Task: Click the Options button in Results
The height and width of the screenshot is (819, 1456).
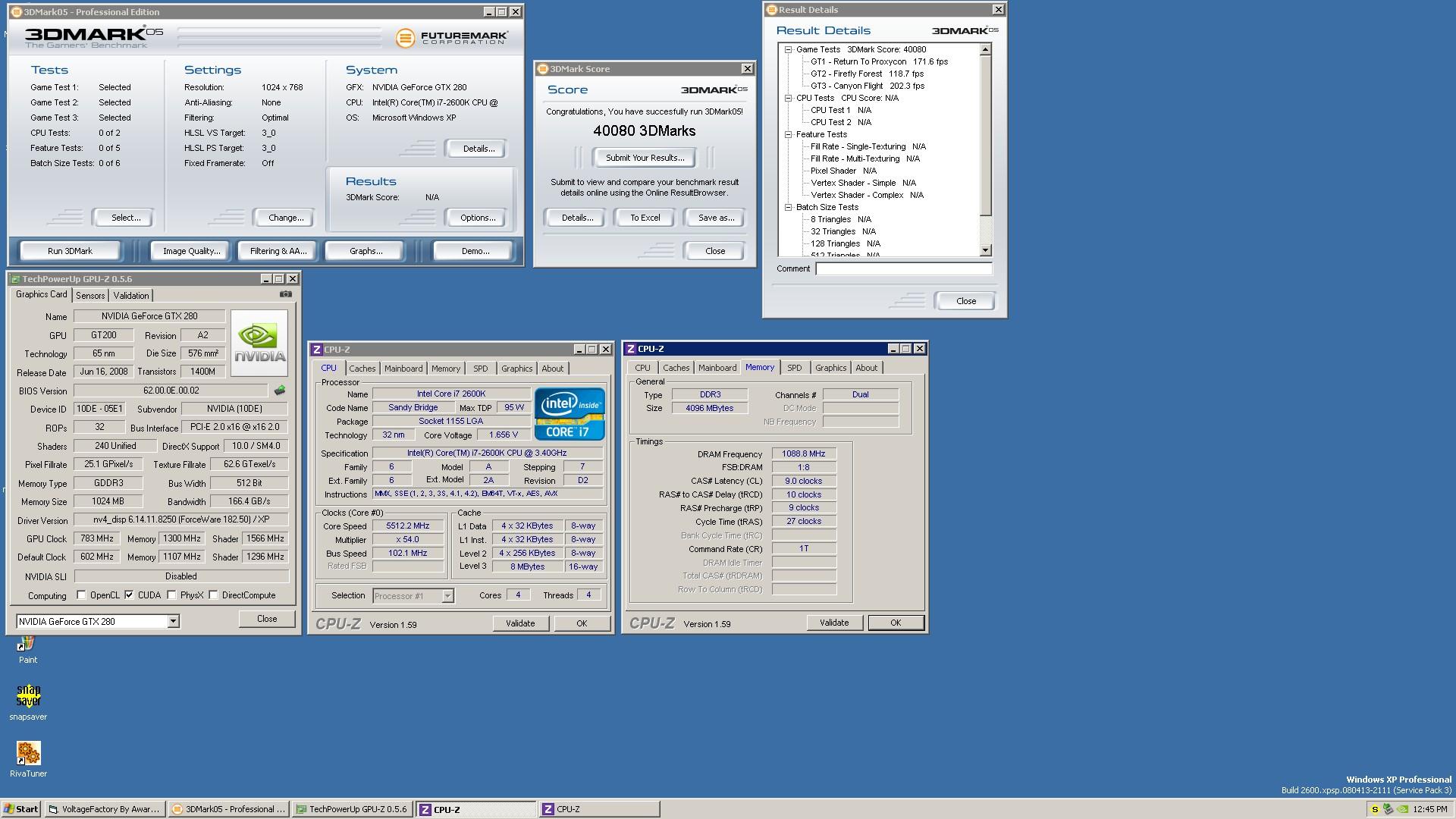Action: click(x=478, y=218)
